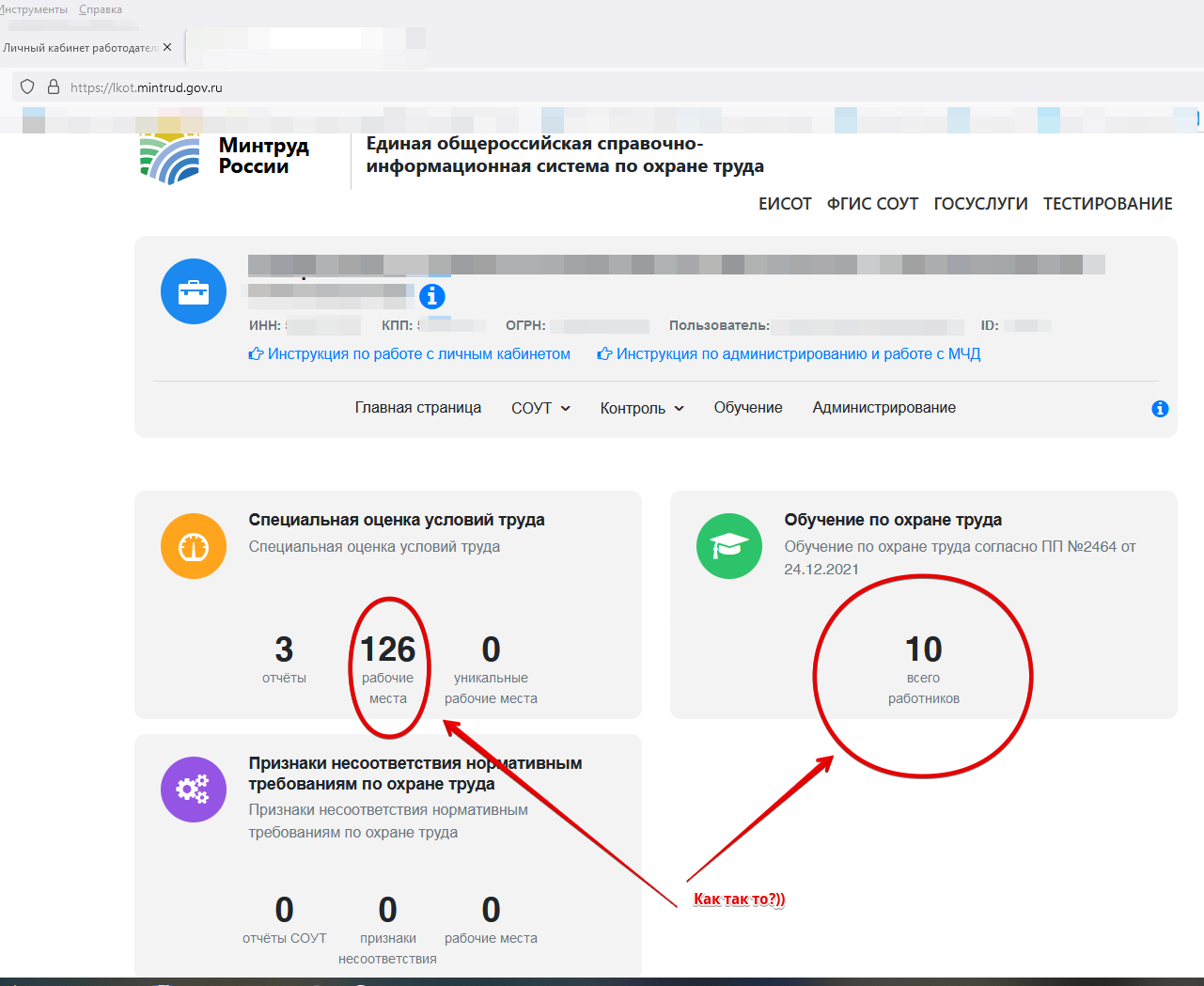Viewport: 1204px width, 986px height.
Task: Go to ТЕСТИРОВАНИЕ link
Action: 1108,204
